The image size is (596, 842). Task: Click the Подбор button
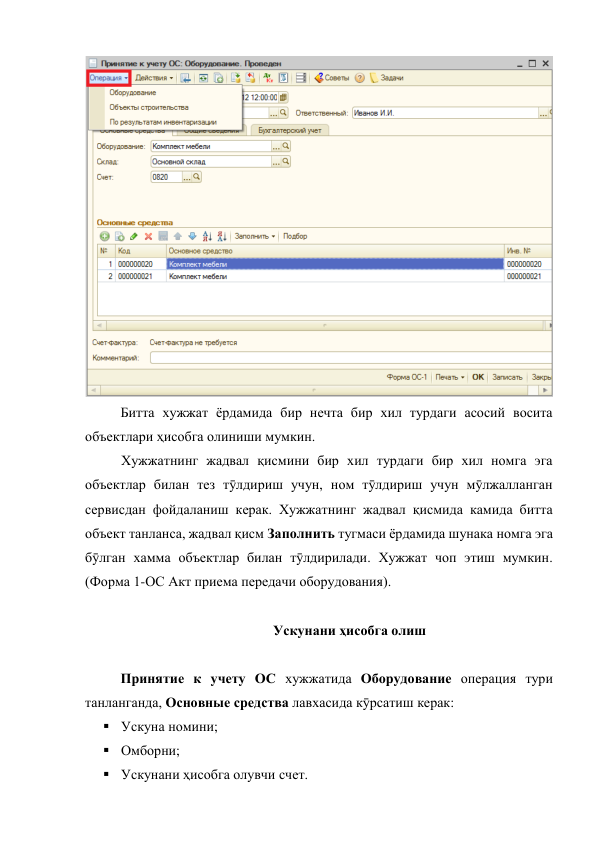pos(295,236)
